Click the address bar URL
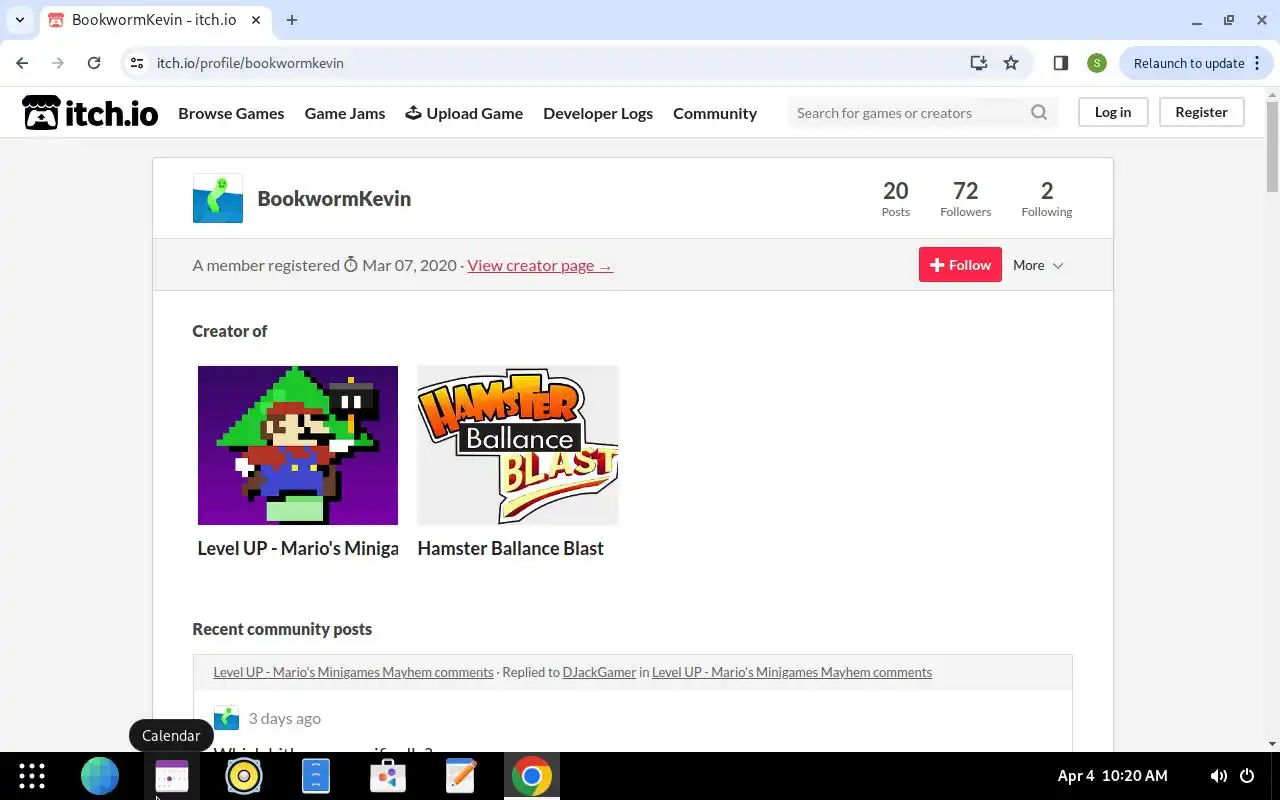 tap(250, 63)
